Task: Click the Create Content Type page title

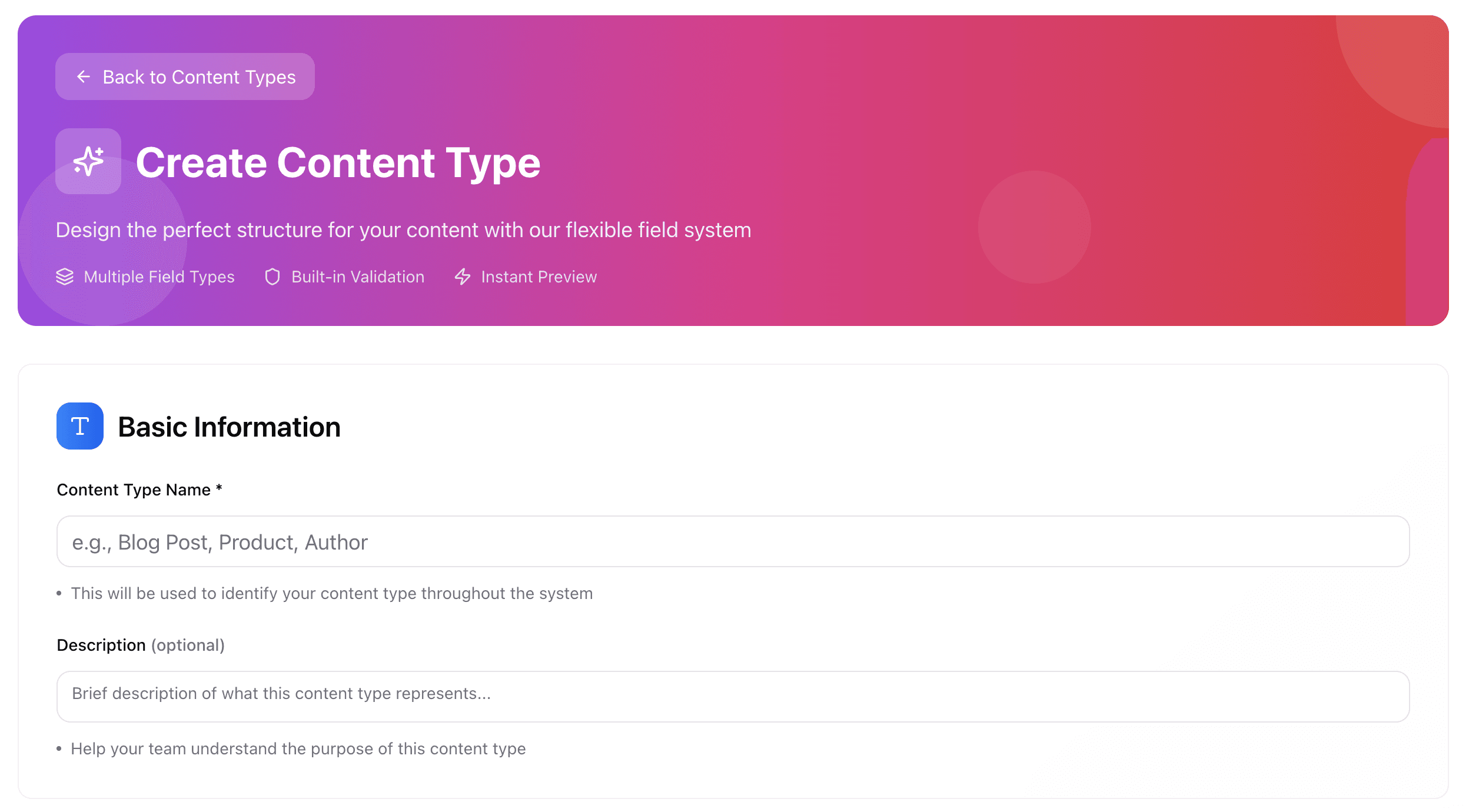Action: click(338, 164)
